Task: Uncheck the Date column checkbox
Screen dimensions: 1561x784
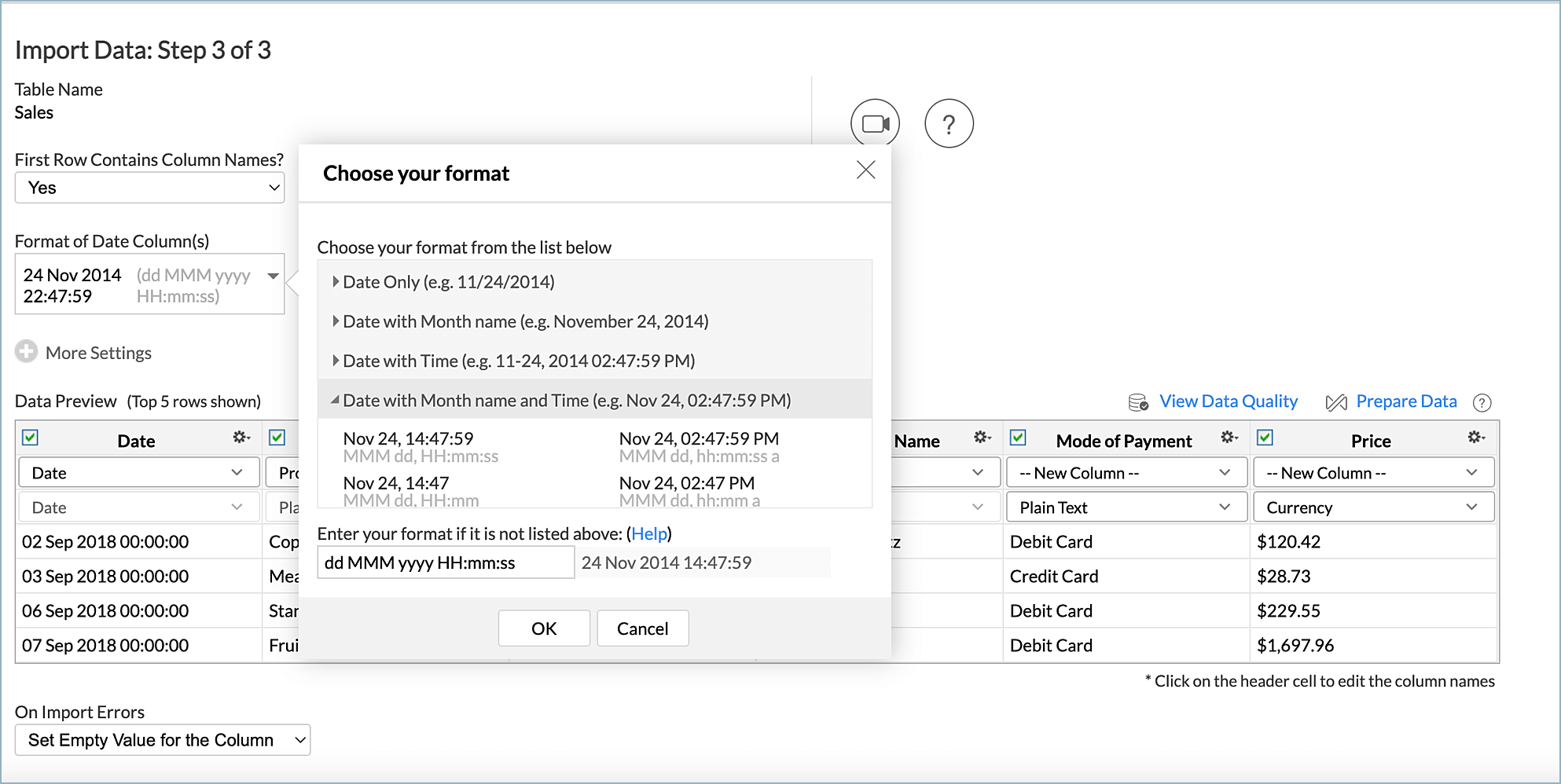Action: [29, 438]
